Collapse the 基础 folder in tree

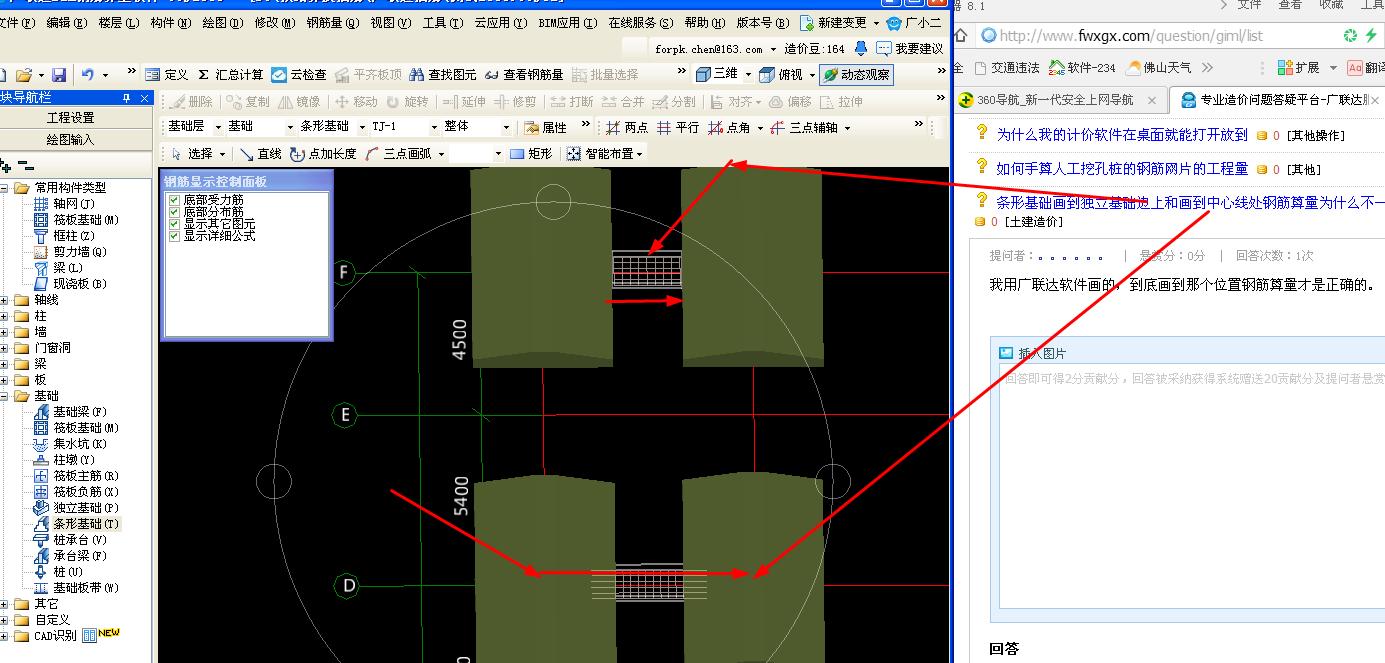point(5,396)
